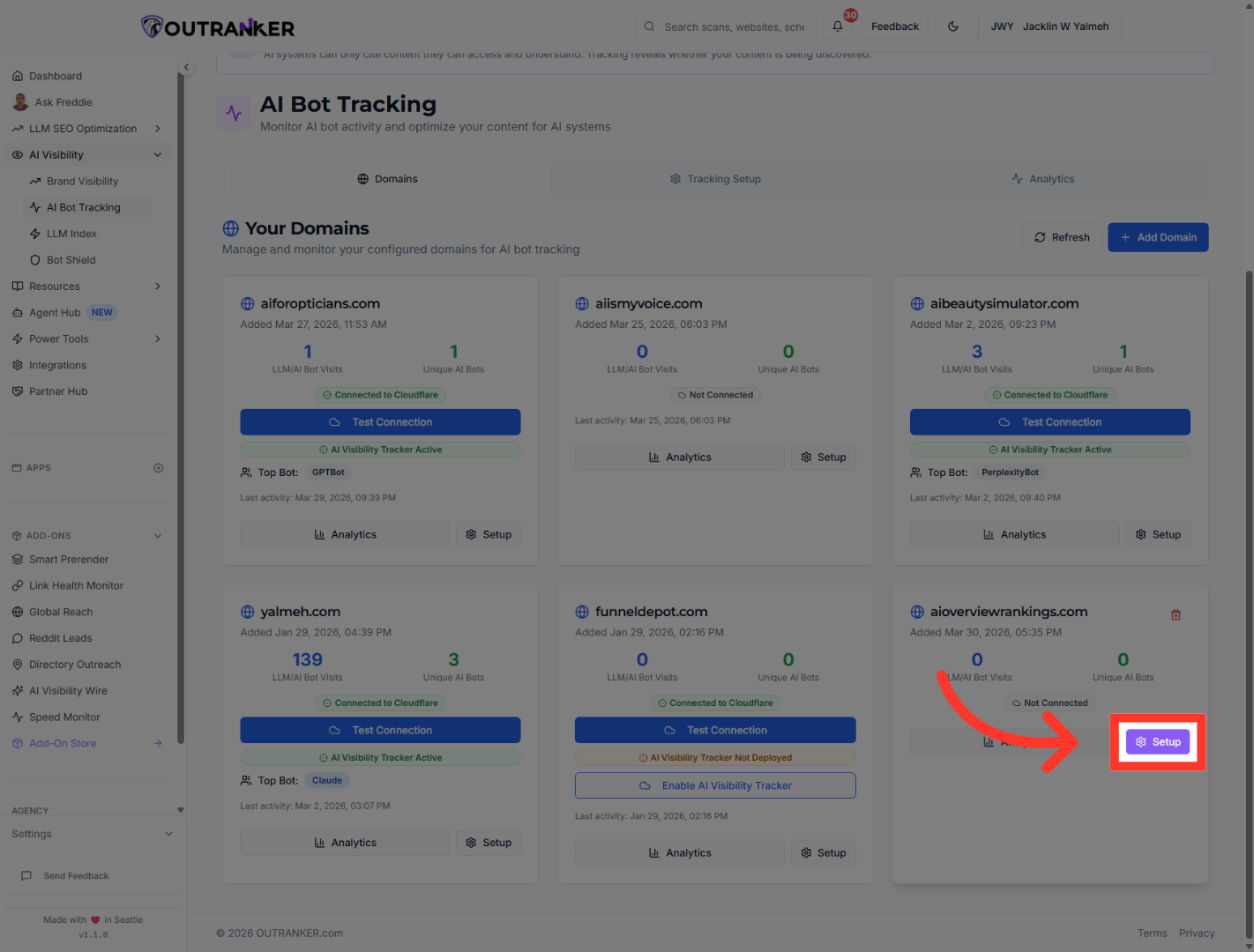Open Partner Hub in the sidebar
Image resolution: width=1254 pixels, height=952 pixels.
(x=58, y=391)
